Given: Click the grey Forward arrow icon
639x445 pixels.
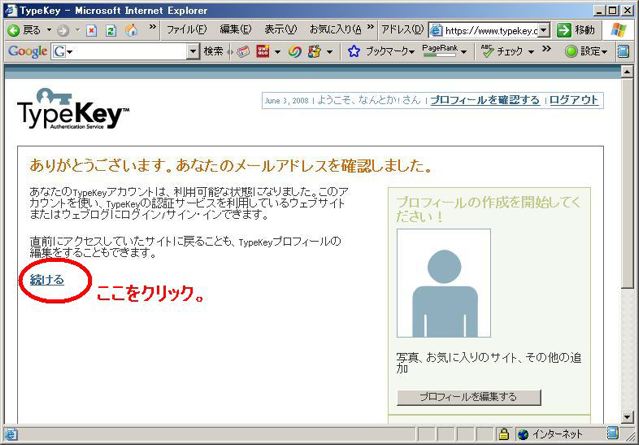Looking at the screenshot, I should click(62, 30).
